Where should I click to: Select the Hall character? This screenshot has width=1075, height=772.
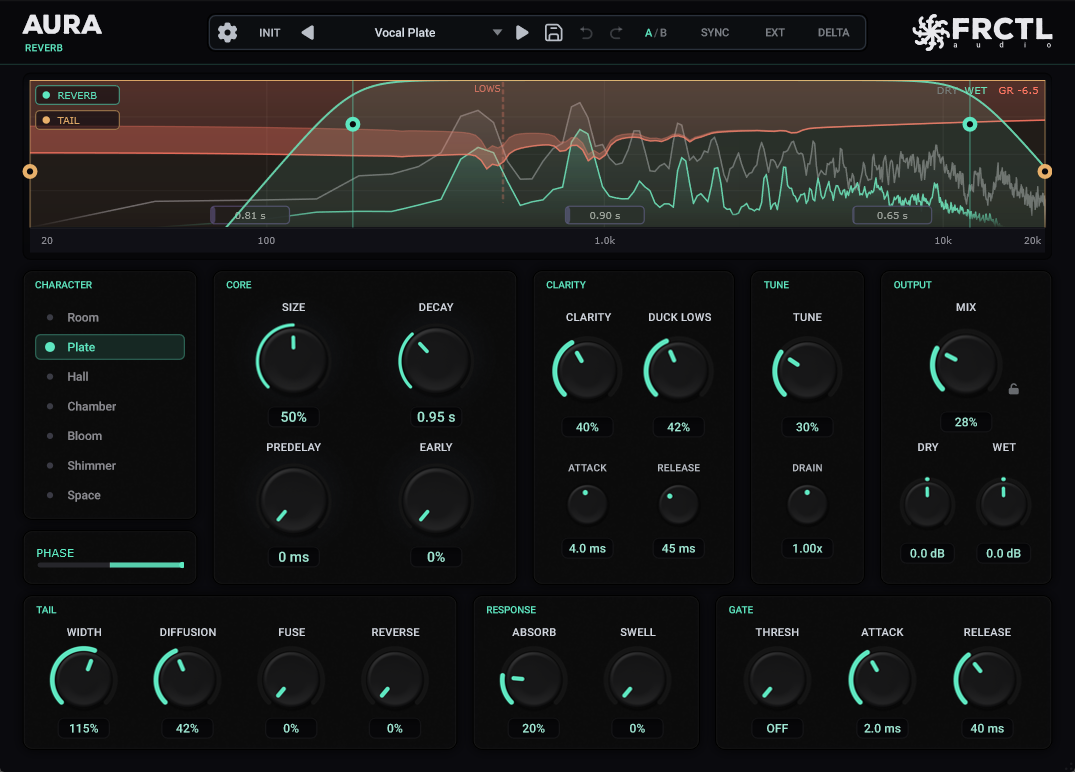point(110,376)
